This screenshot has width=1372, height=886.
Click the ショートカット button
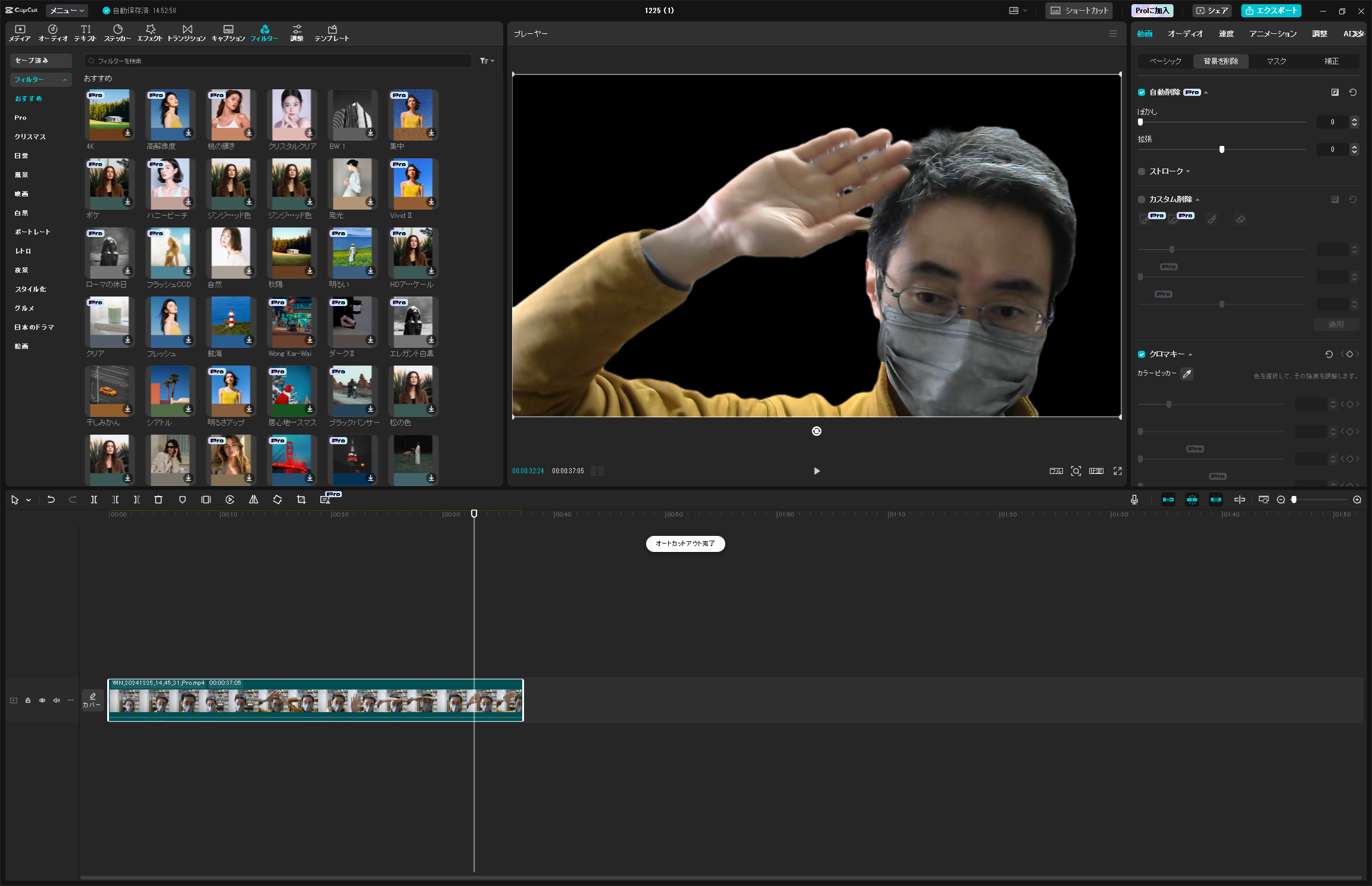[x=1079, y=11]
